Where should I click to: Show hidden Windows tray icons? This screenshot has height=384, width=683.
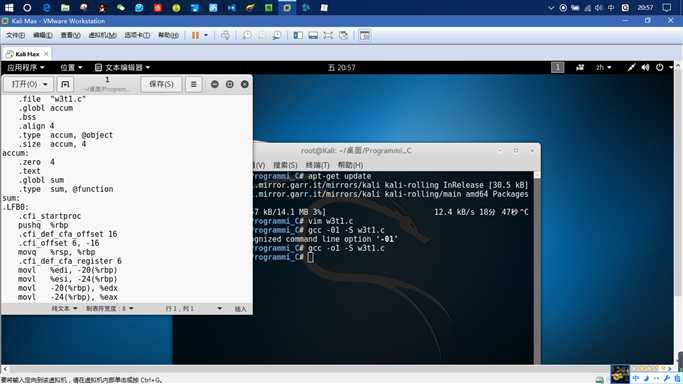click(x=551, y=7)
